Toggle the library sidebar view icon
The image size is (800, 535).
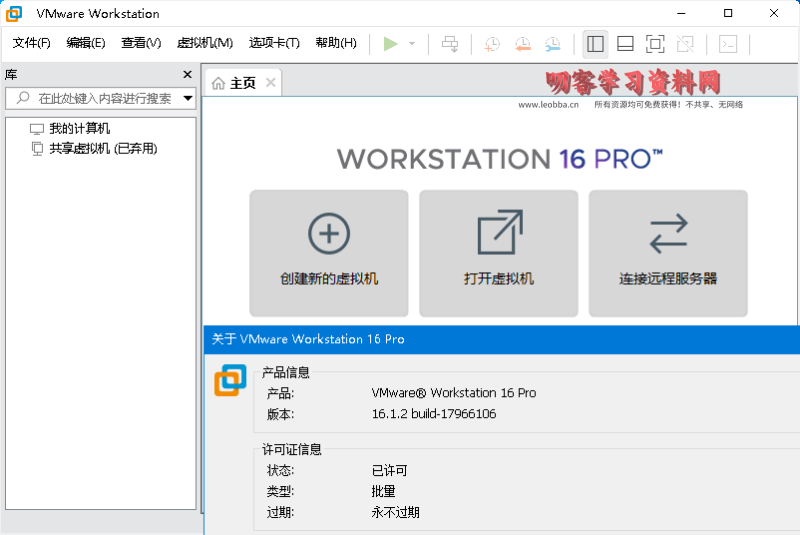pos(595,44)
